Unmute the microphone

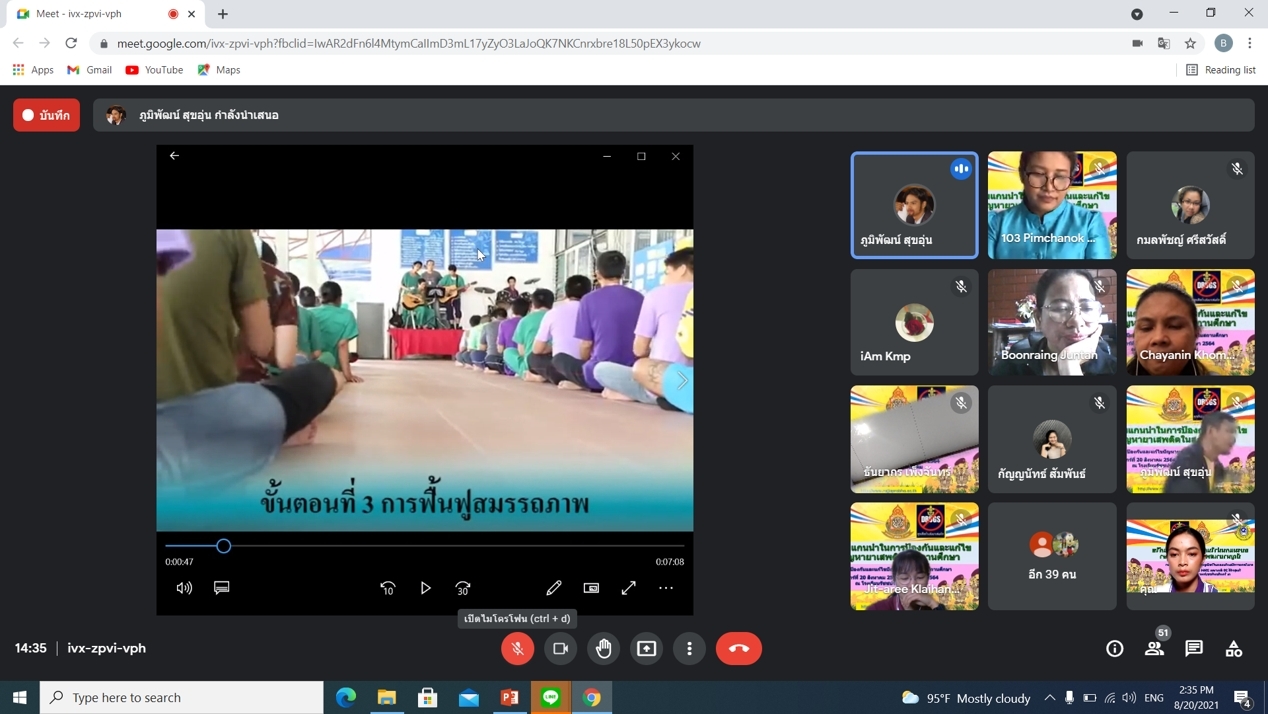coord(518,648)
